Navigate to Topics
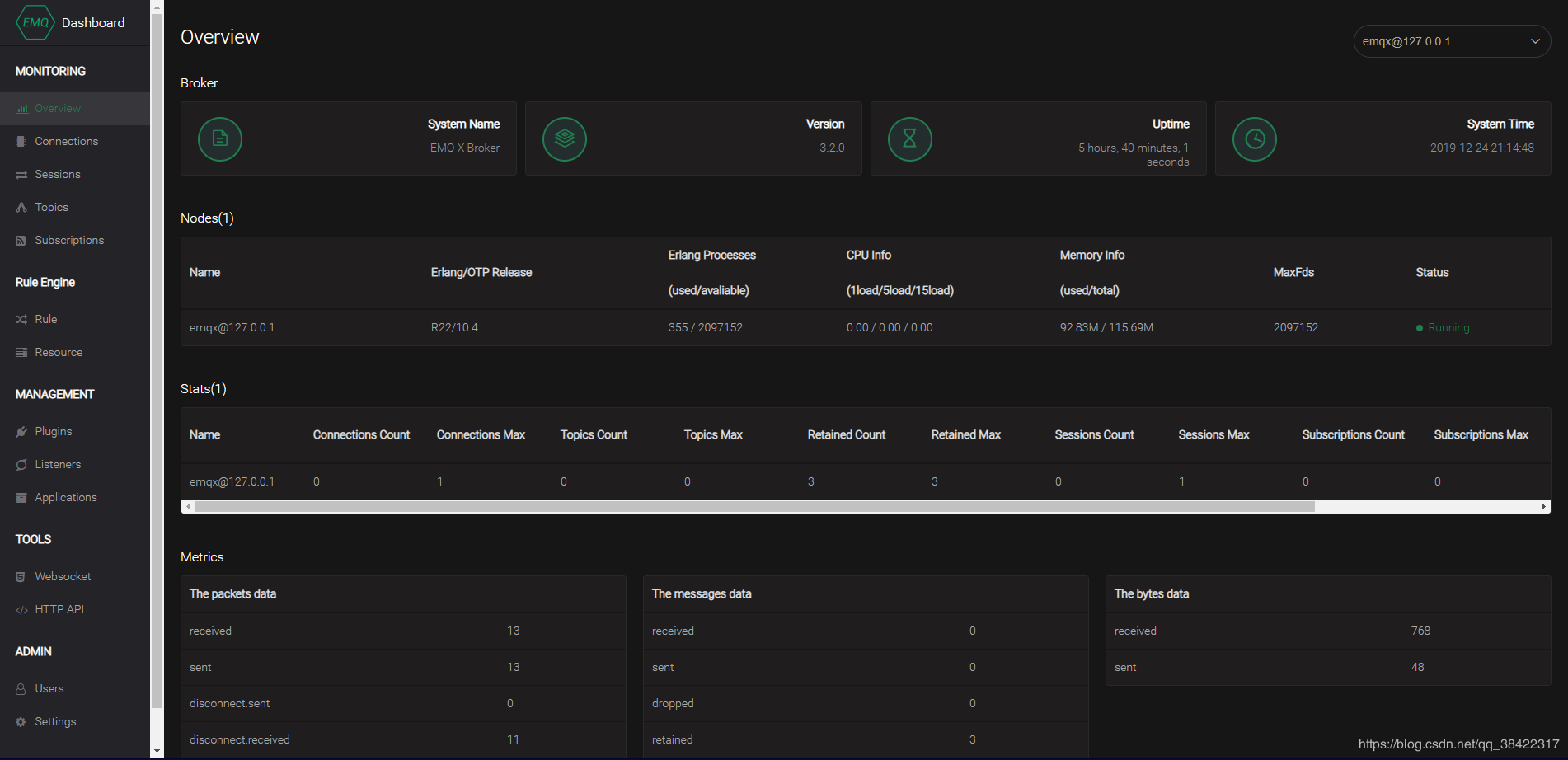Image resolution: width=1568 pixels, height=760 pixels. coord(75,207)
